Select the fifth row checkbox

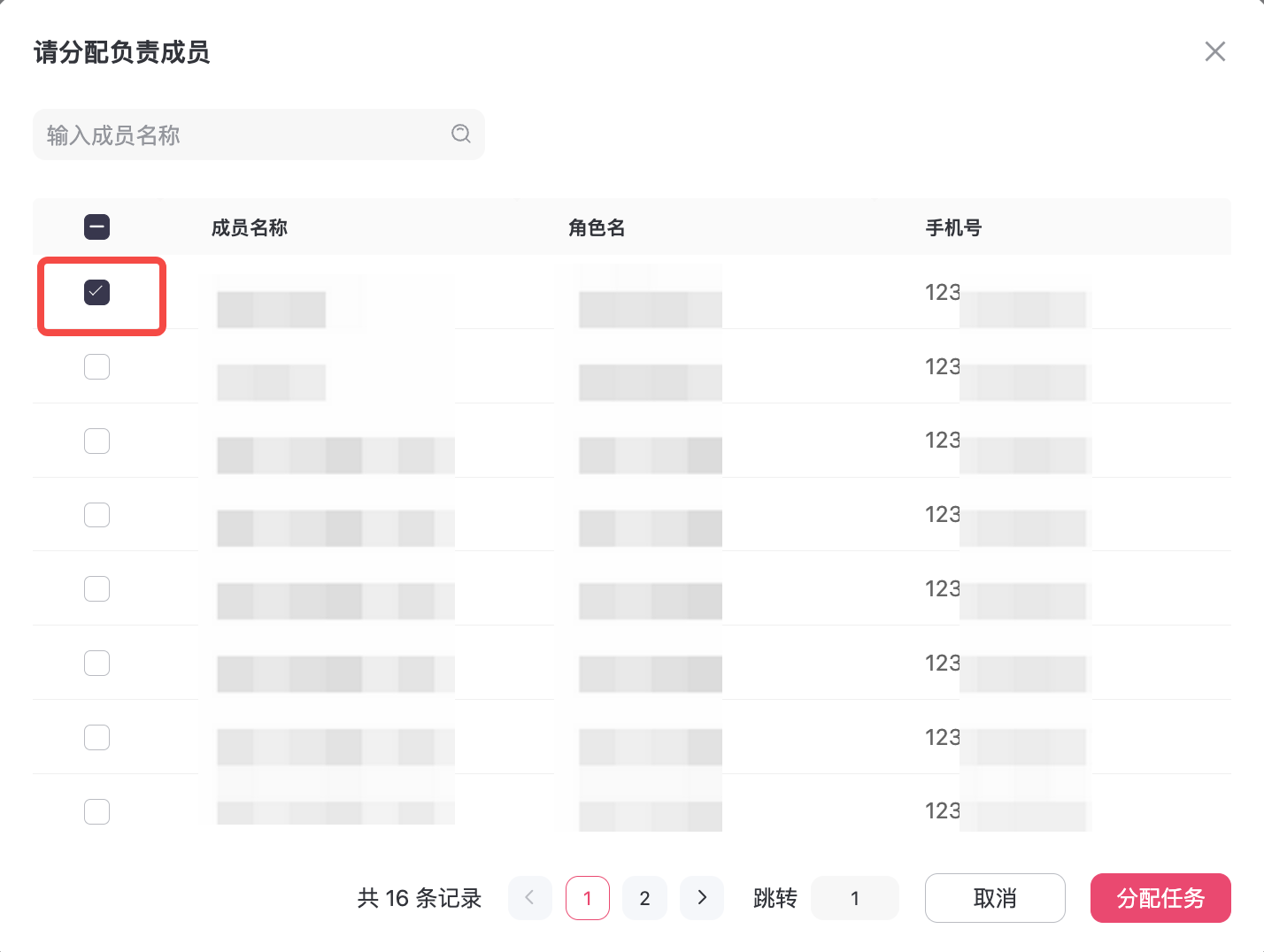pos(96,588)
